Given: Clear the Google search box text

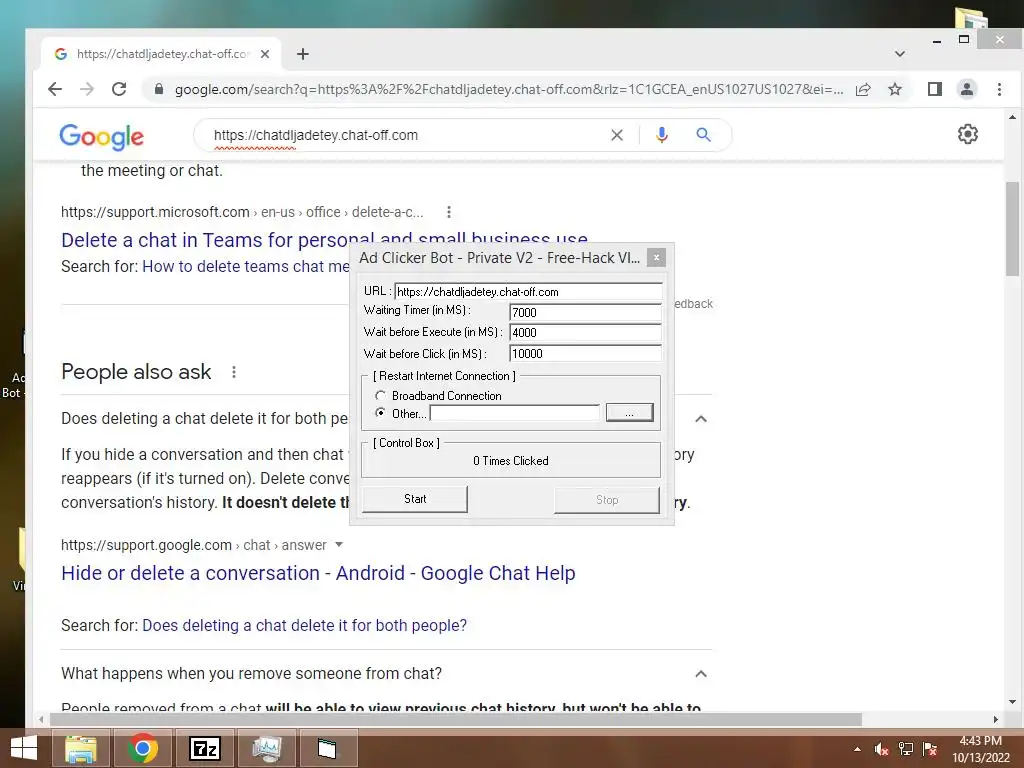Looking at the screenshot, I should (616, 135).
